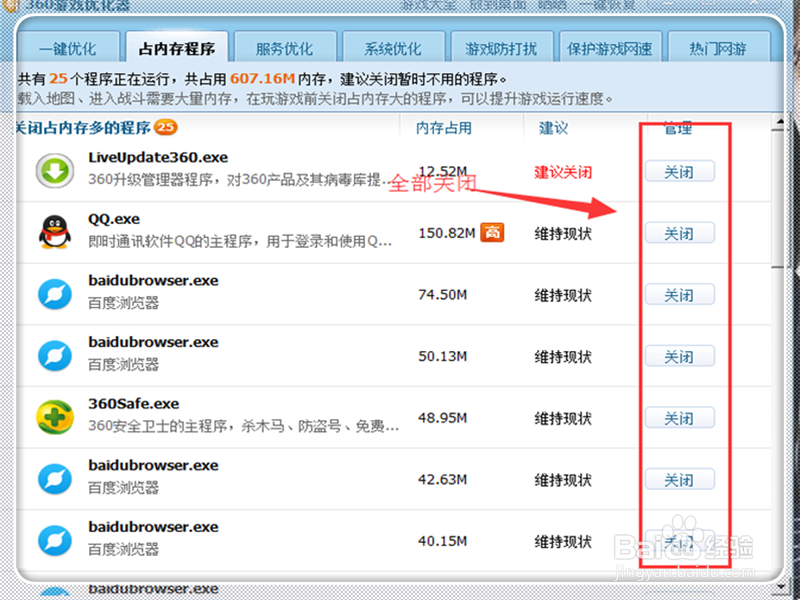
Task: Click the 42.63M memory value
Action: [442, 480]
